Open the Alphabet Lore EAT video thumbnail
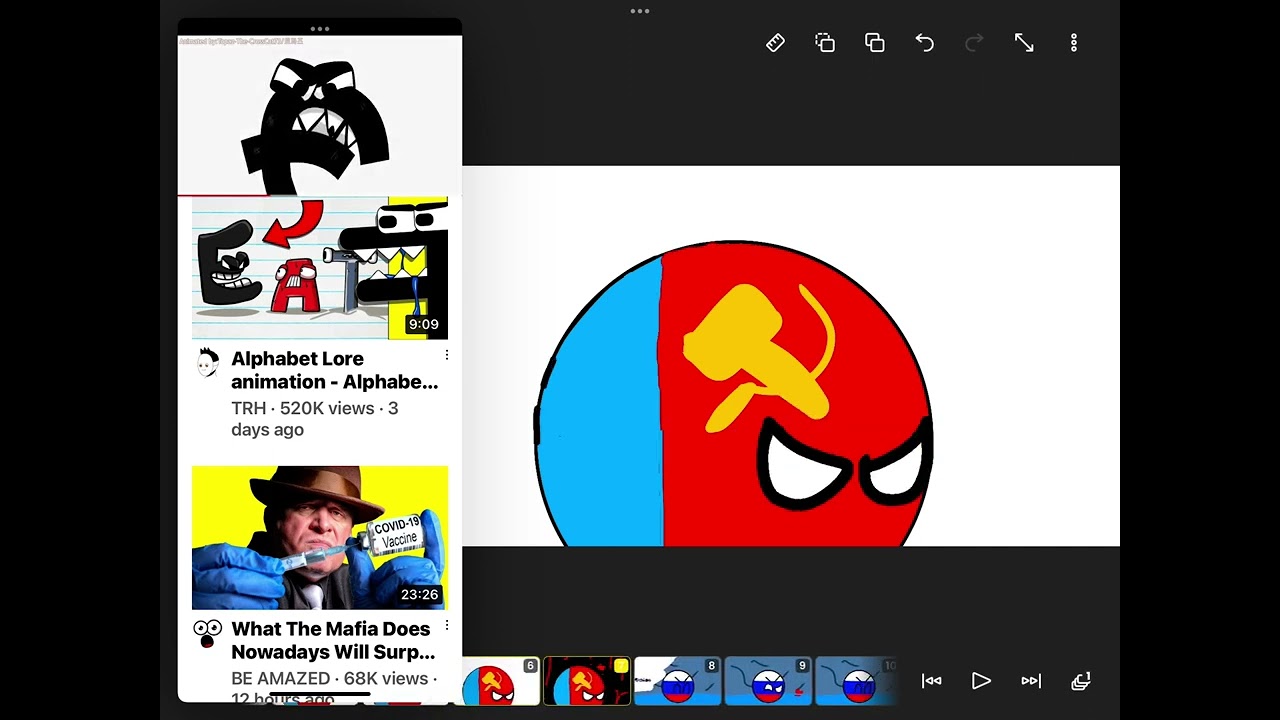This screenshot has height=720, width=1280. click(320, 268)
